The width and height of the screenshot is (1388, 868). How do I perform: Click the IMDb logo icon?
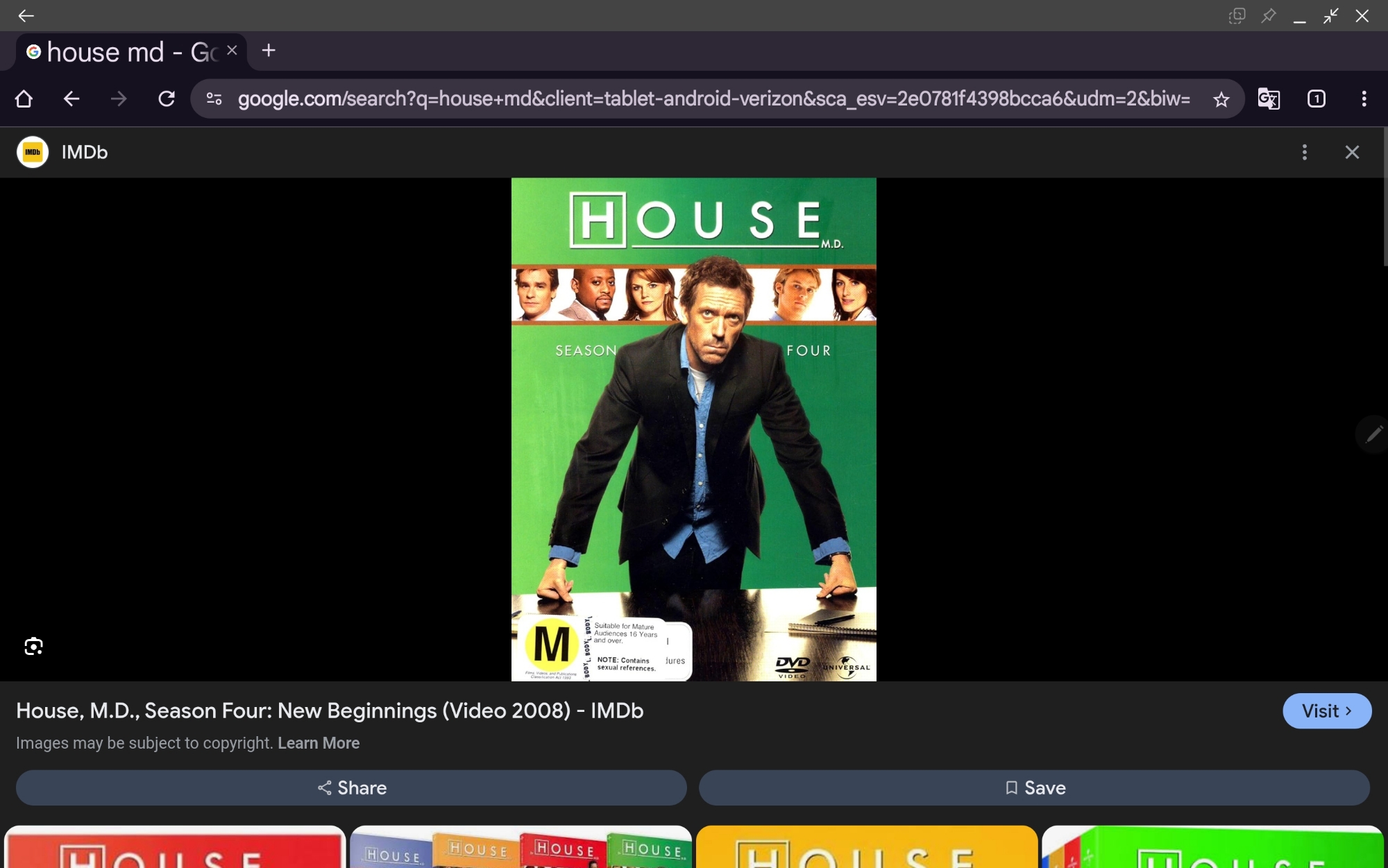(33, 153)
